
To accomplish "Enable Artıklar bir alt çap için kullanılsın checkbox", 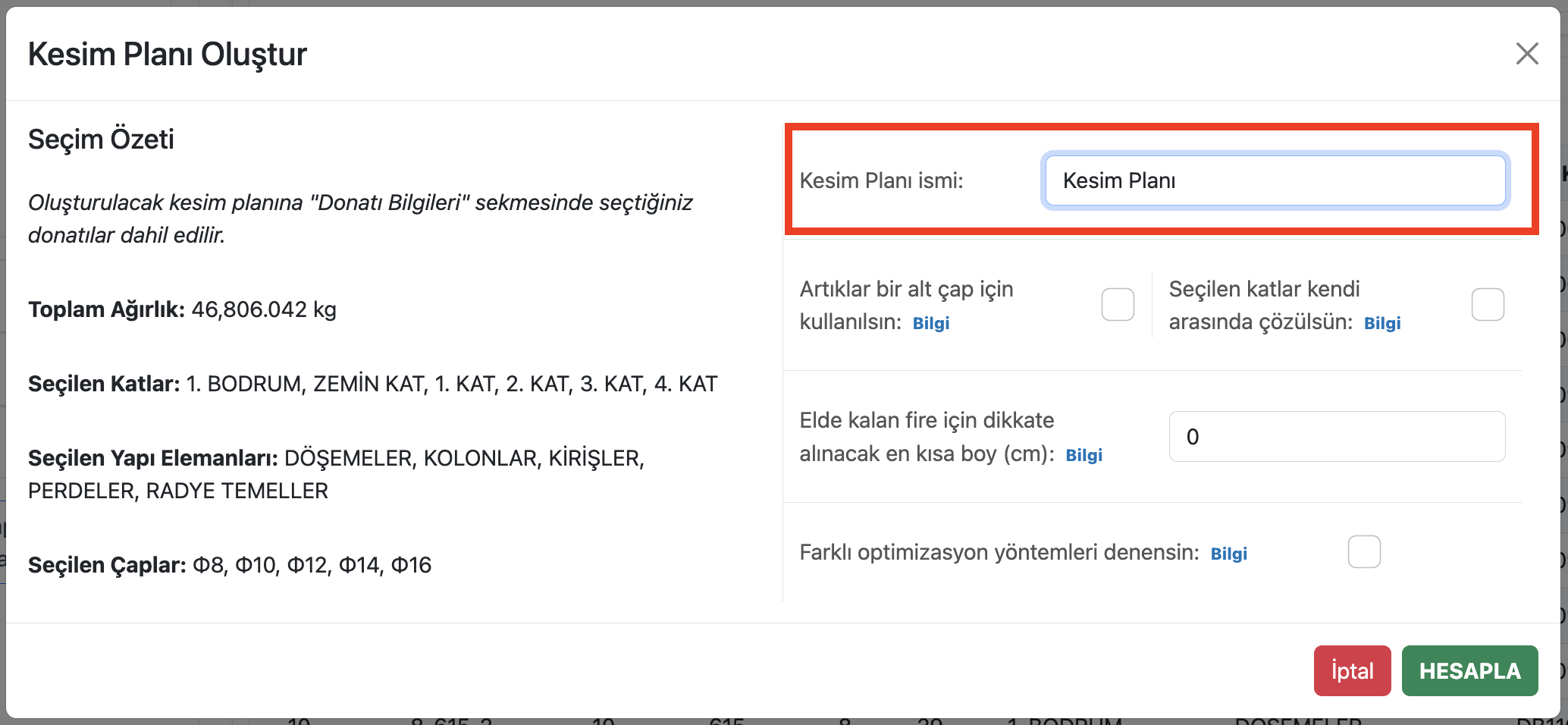I will (1118, 305).
